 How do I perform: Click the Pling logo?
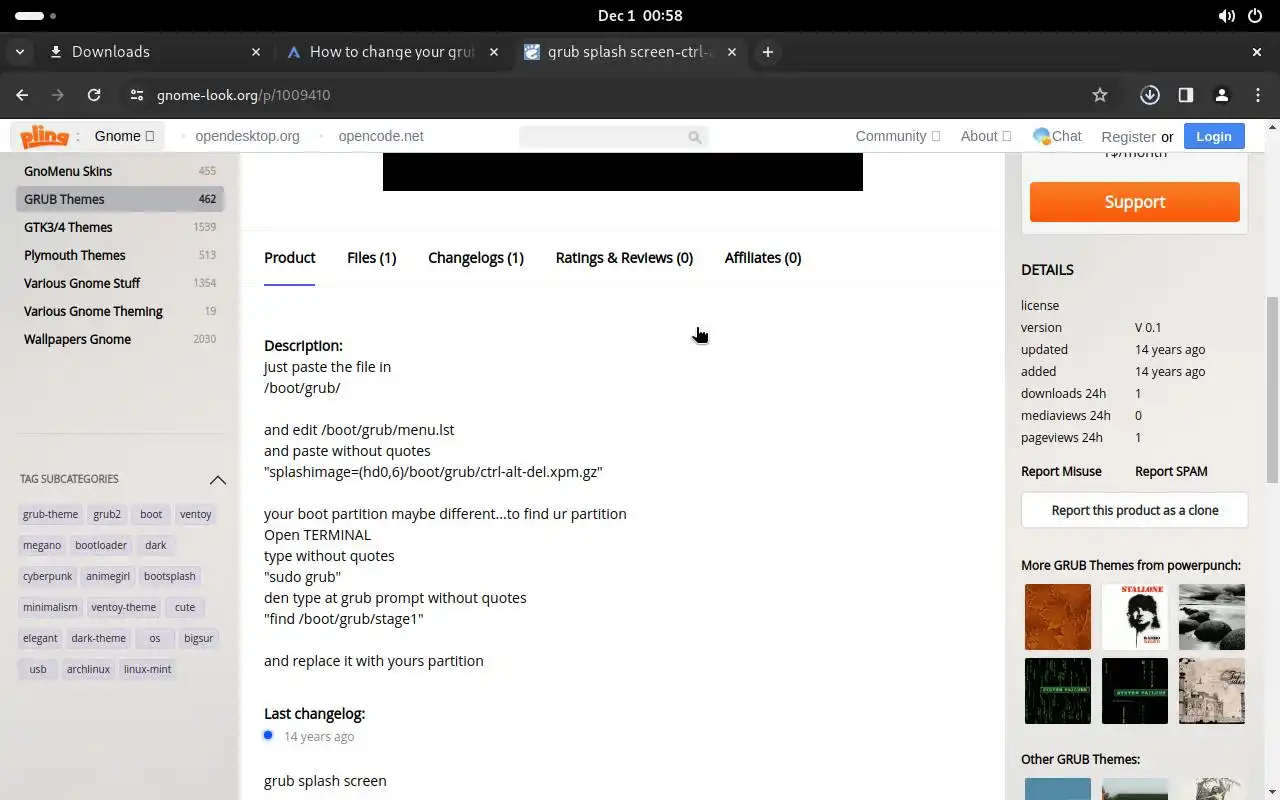click(44, 136)
